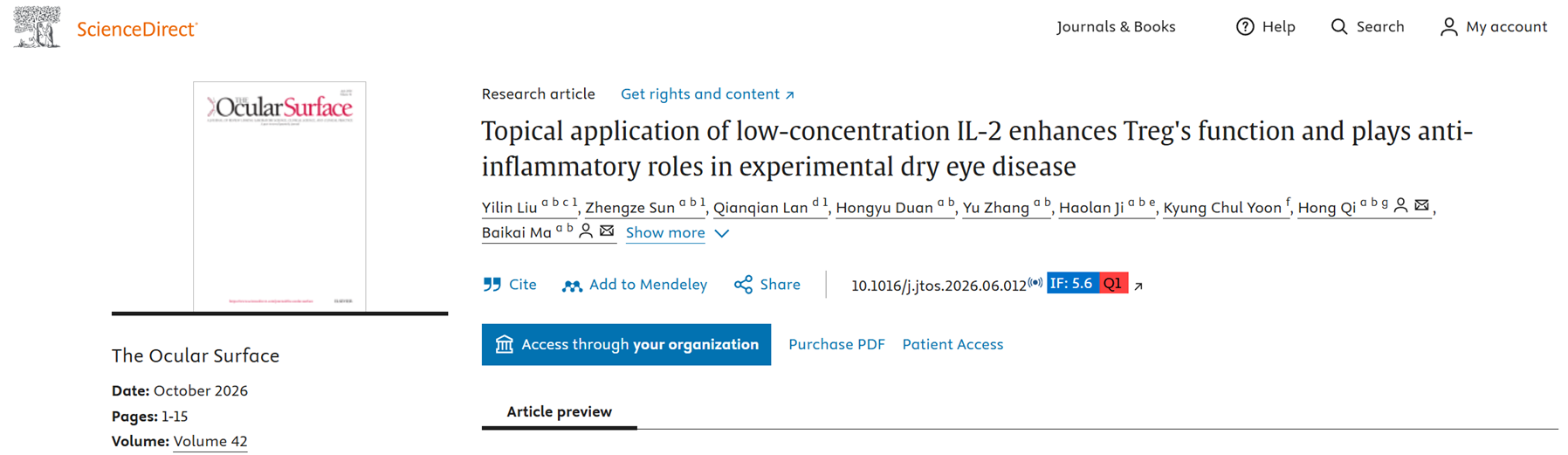Image resolution: width=1568 pixels, height=455 pixels.
Task: Click the IF: 5.6 Q1 badge
Action: click(1088, 283)
